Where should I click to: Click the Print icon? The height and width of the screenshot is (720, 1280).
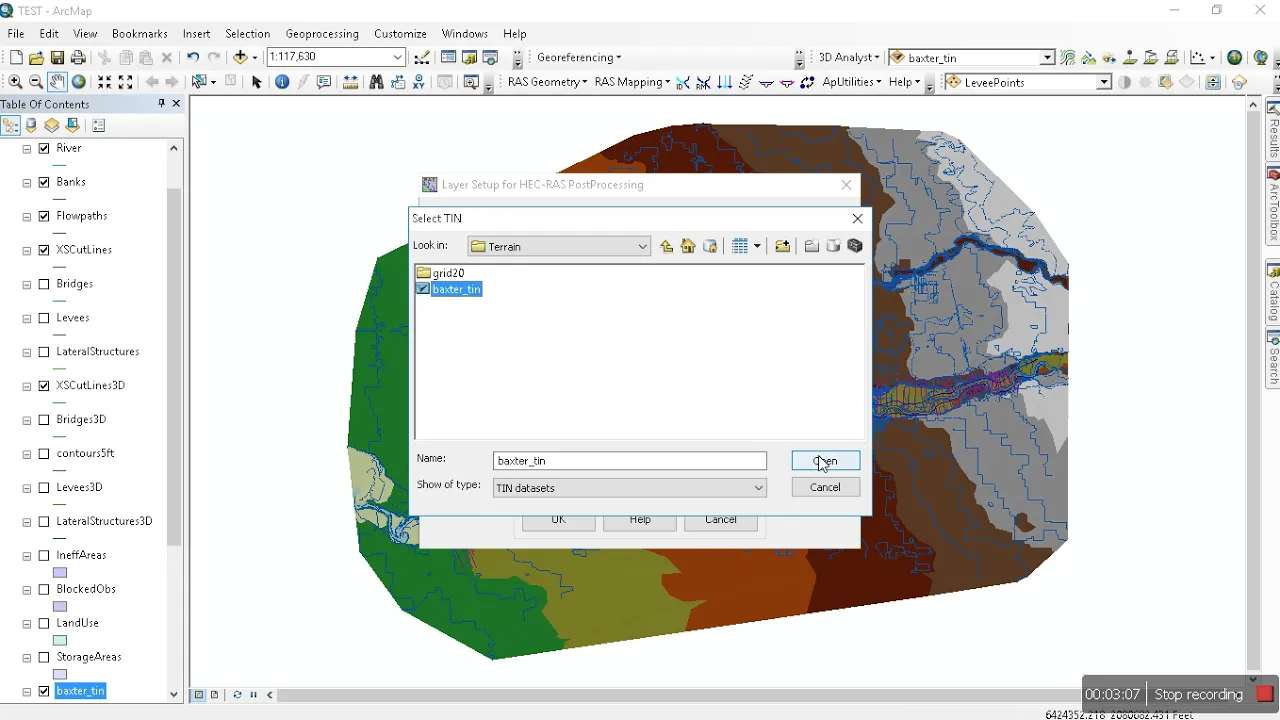[78, 58]
